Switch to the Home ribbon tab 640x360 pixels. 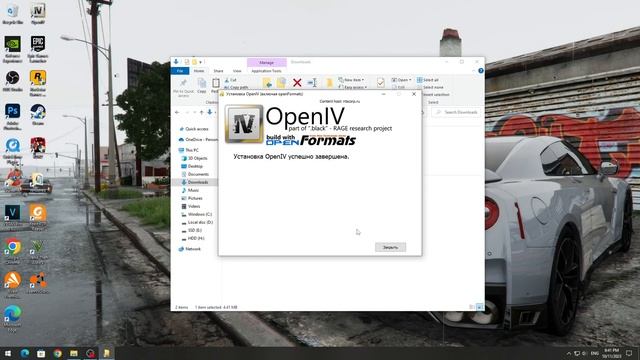pos(199,71)
